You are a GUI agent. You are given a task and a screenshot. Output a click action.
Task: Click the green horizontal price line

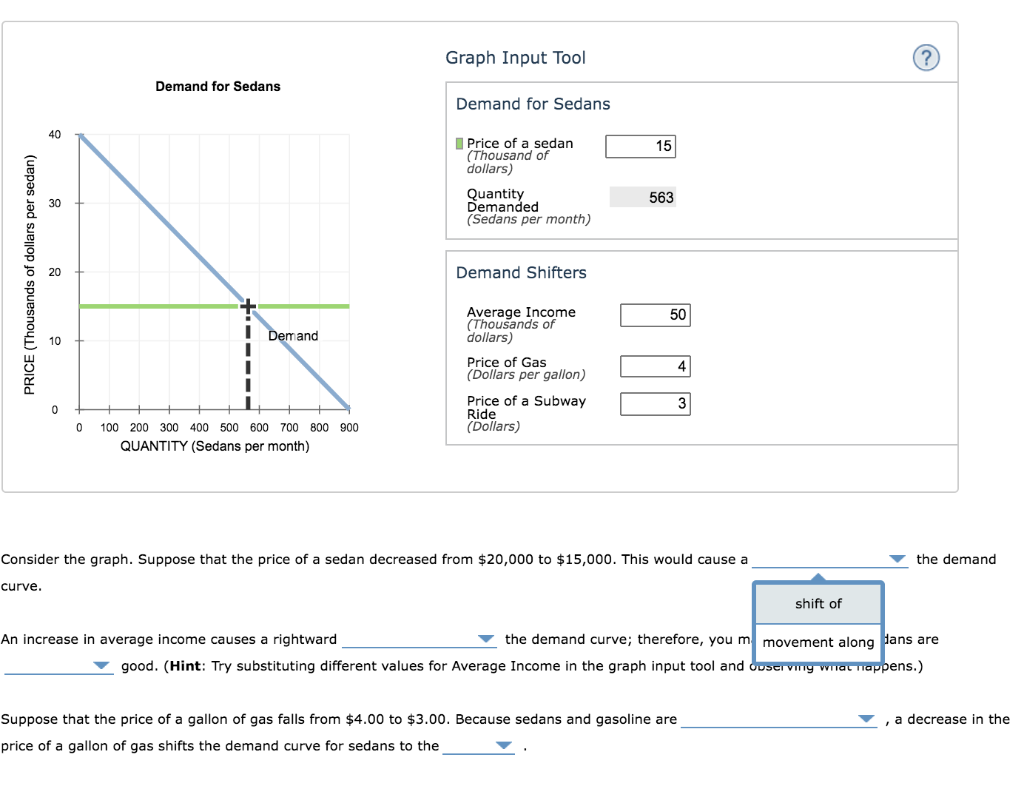pyautogui.click(x=150, y=305)
